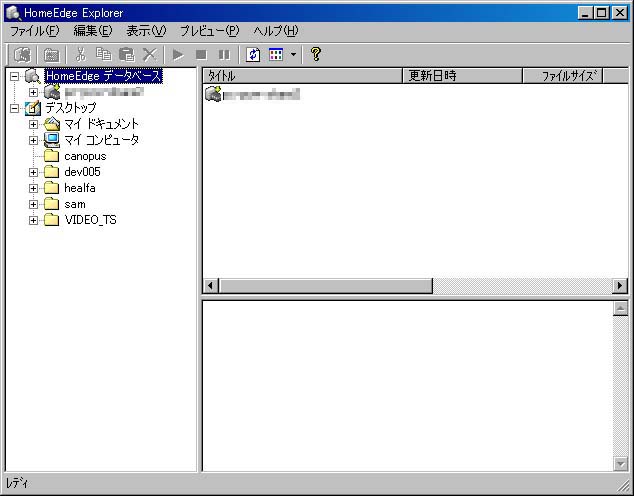
Task: Select マイ ドキュメント tree item
Action: click(x=101, y=124)
